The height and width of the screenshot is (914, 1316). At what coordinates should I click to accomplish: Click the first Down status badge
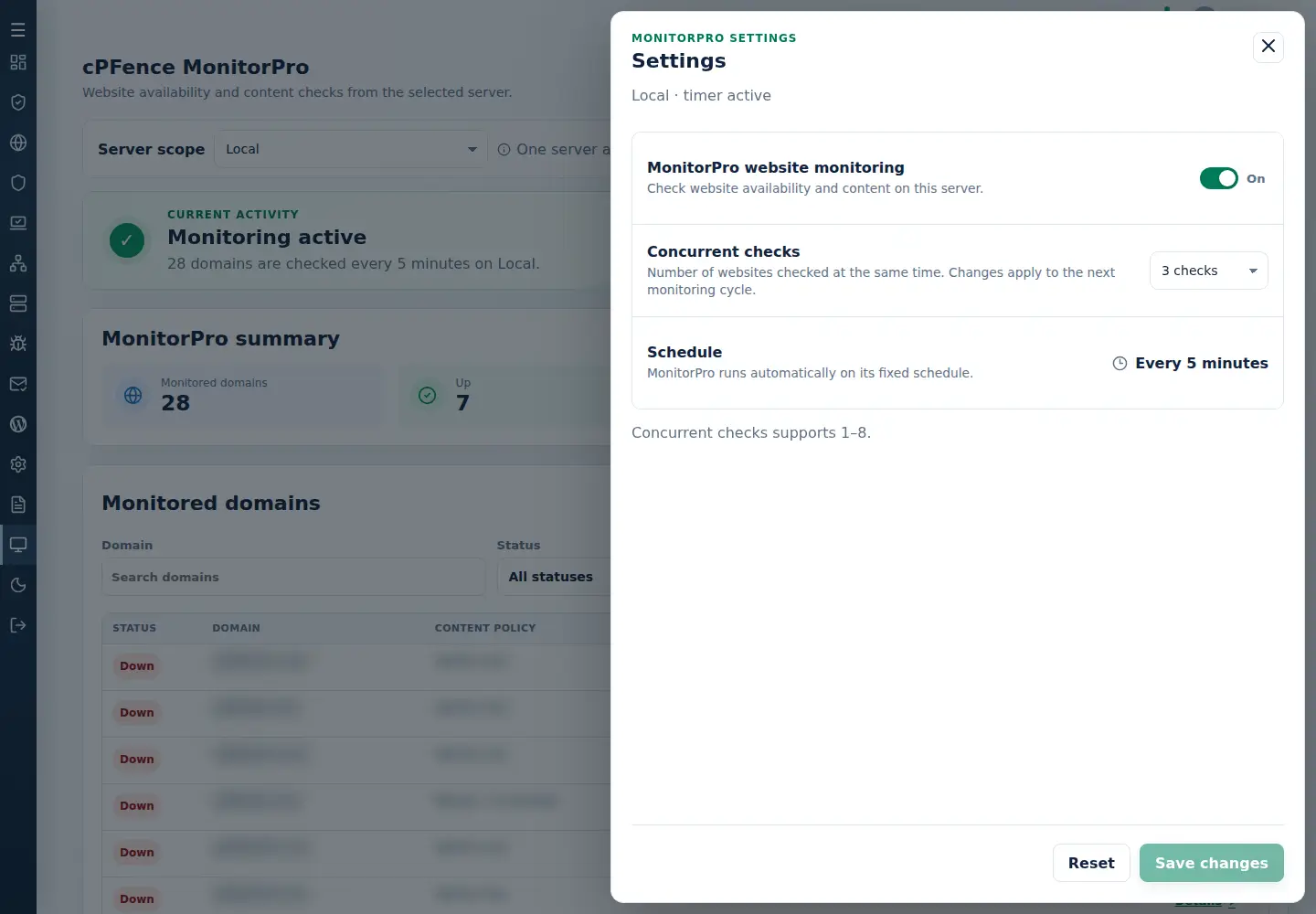(x=137, y=666)
